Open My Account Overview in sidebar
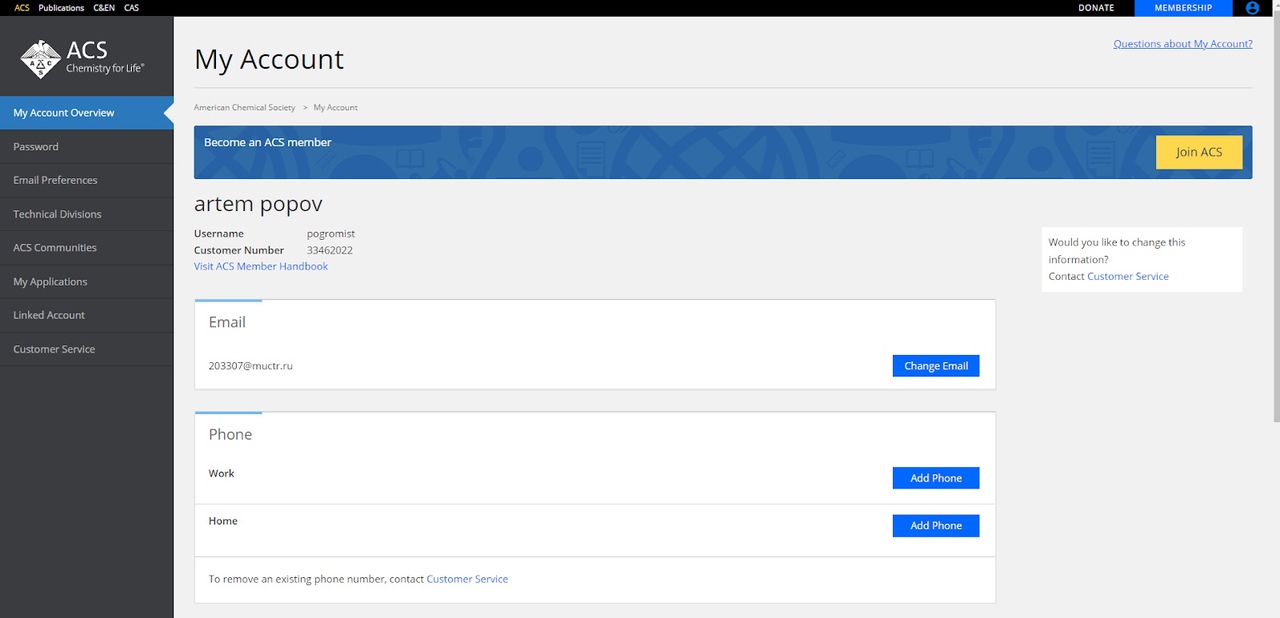 (87, 113)
